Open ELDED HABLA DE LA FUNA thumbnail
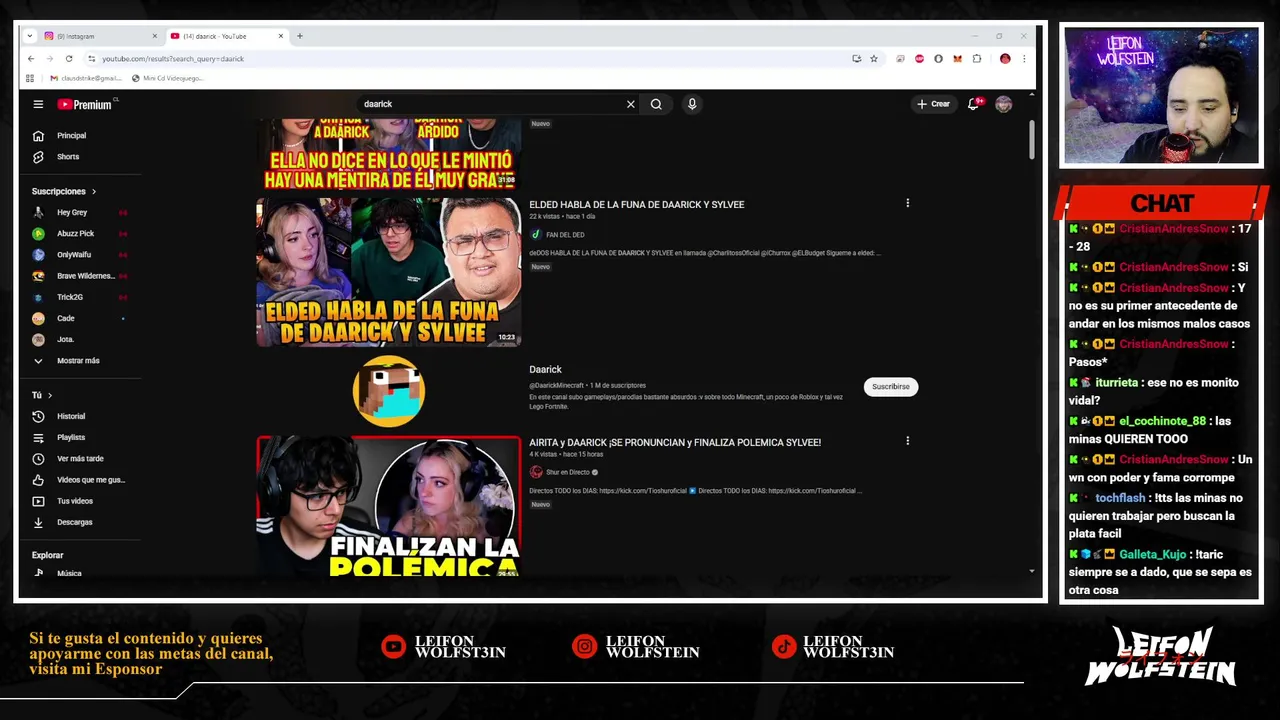 pos(388,272)
